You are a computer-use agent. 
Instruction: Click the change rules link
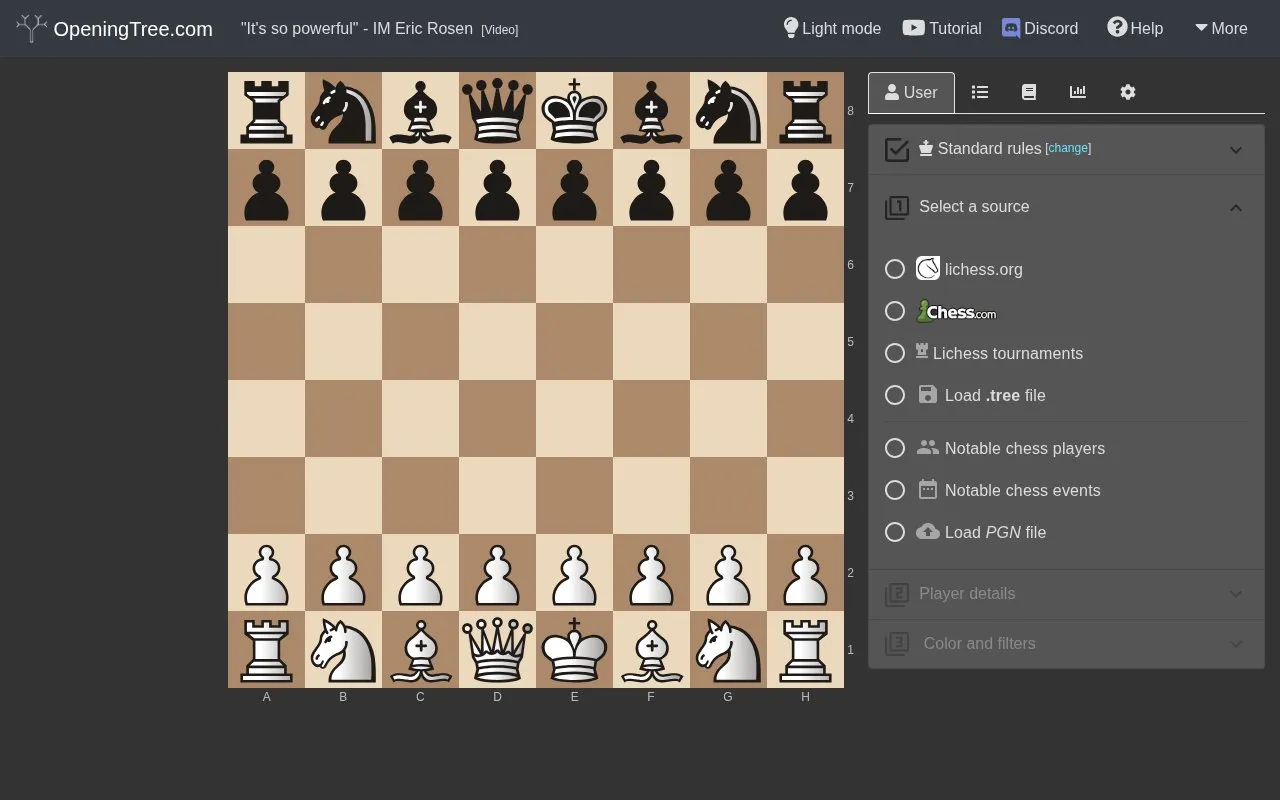point(1068,148)
